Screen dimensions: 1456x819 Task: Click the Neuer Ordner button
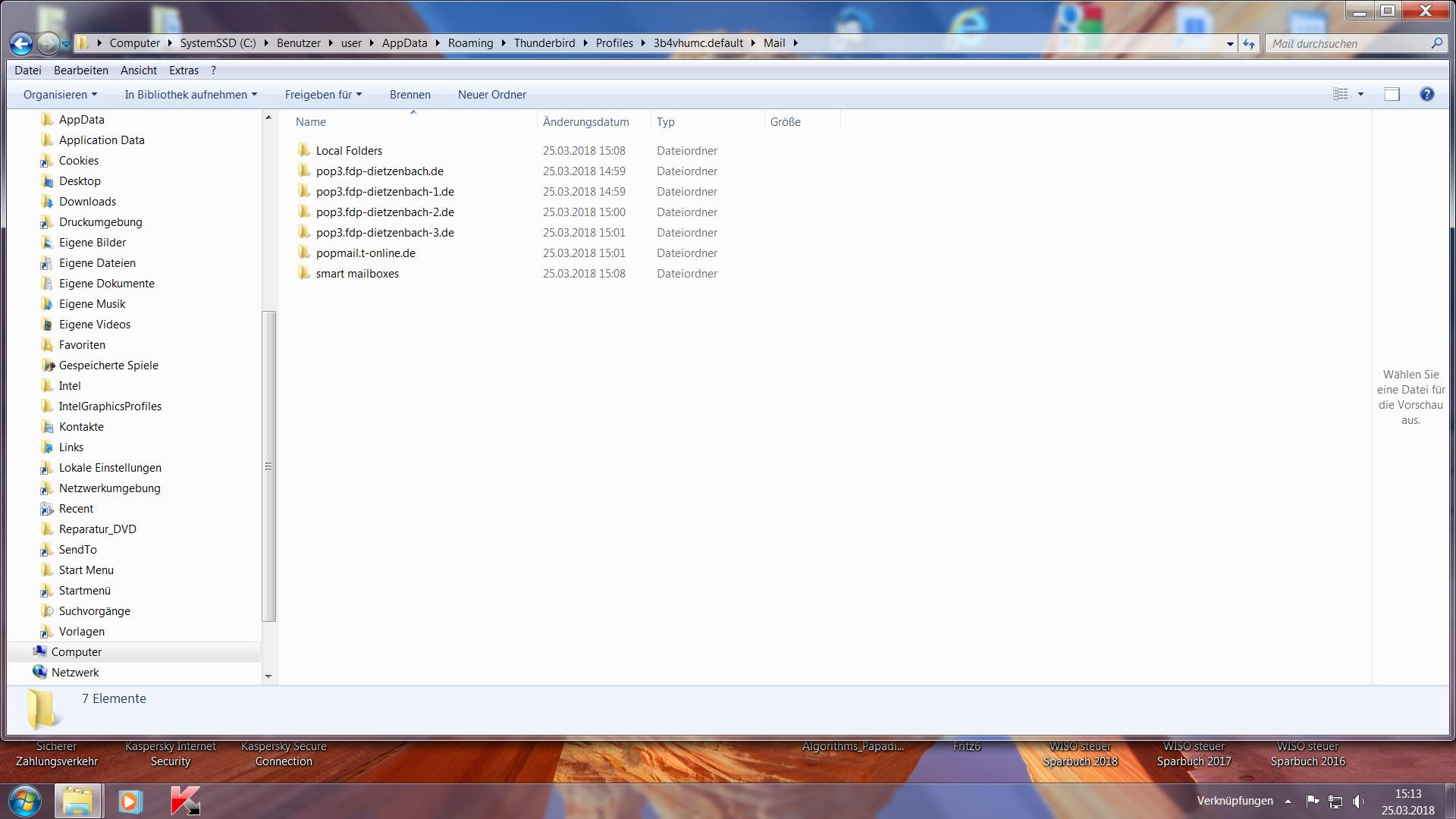click(x=491, y=95)
